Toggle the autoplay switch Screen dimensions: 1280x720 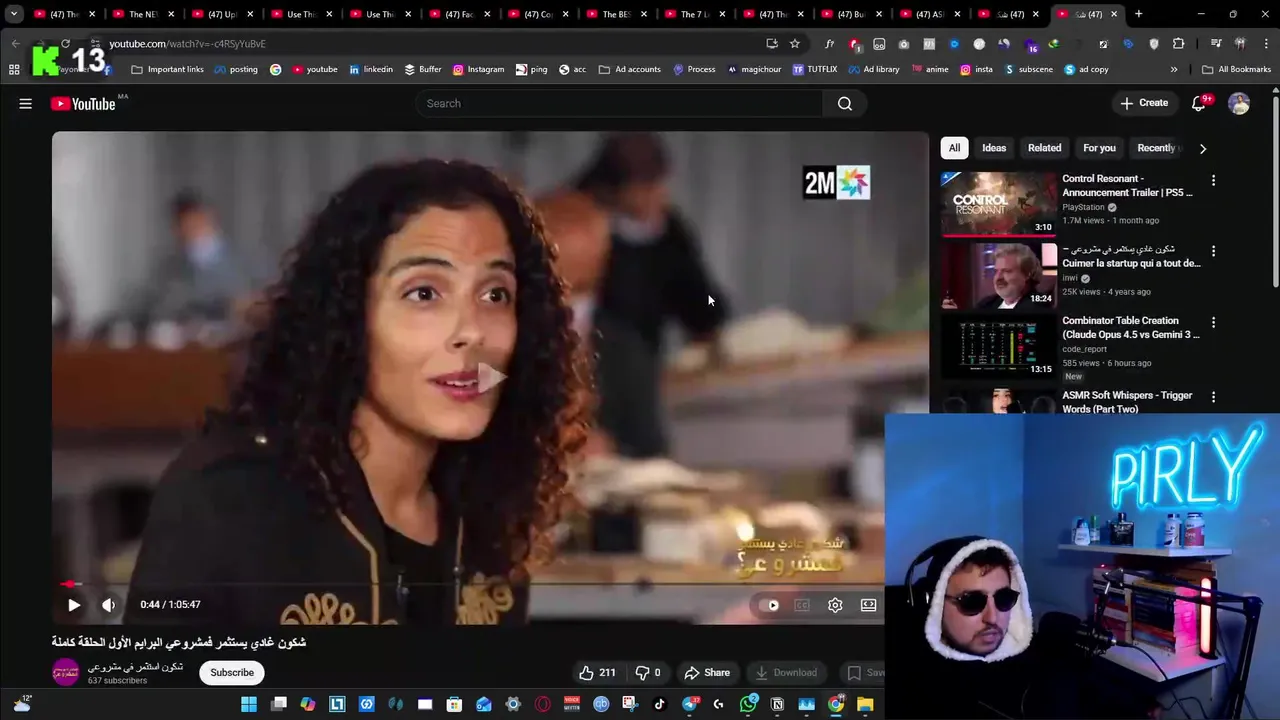click(x=769, y=605)
